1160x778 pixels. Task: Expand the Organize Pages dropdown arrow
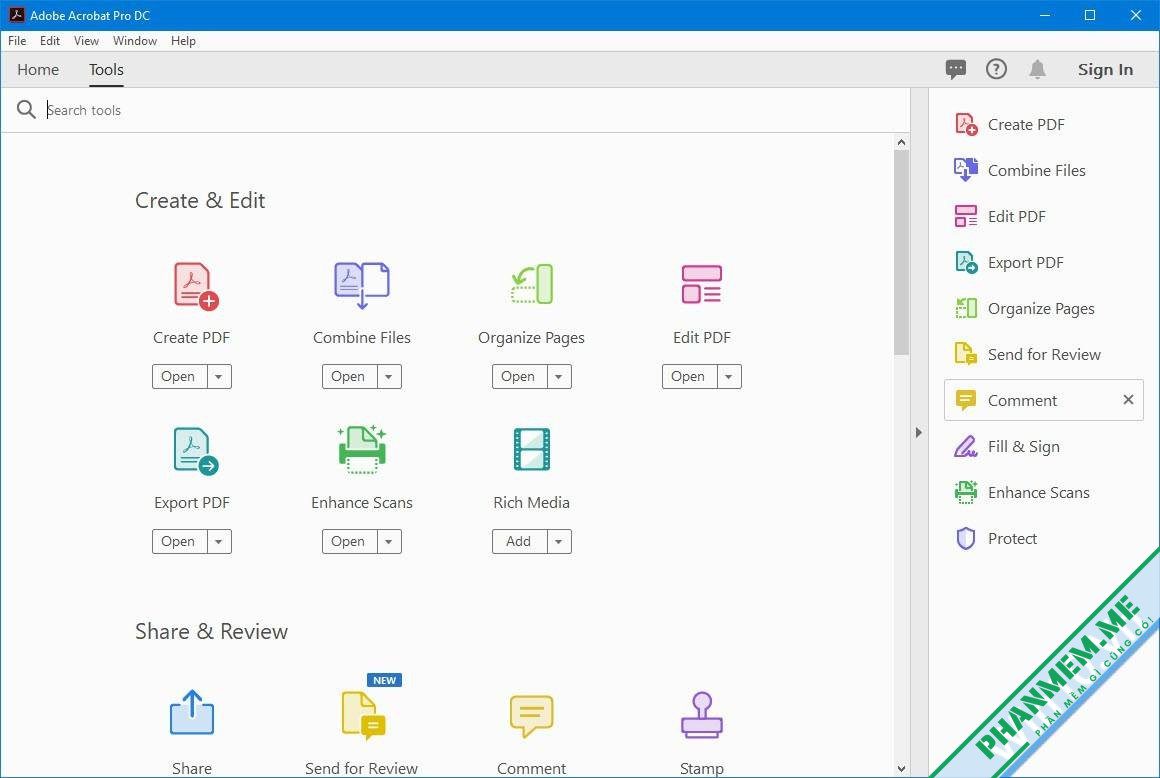pos(559,376)
